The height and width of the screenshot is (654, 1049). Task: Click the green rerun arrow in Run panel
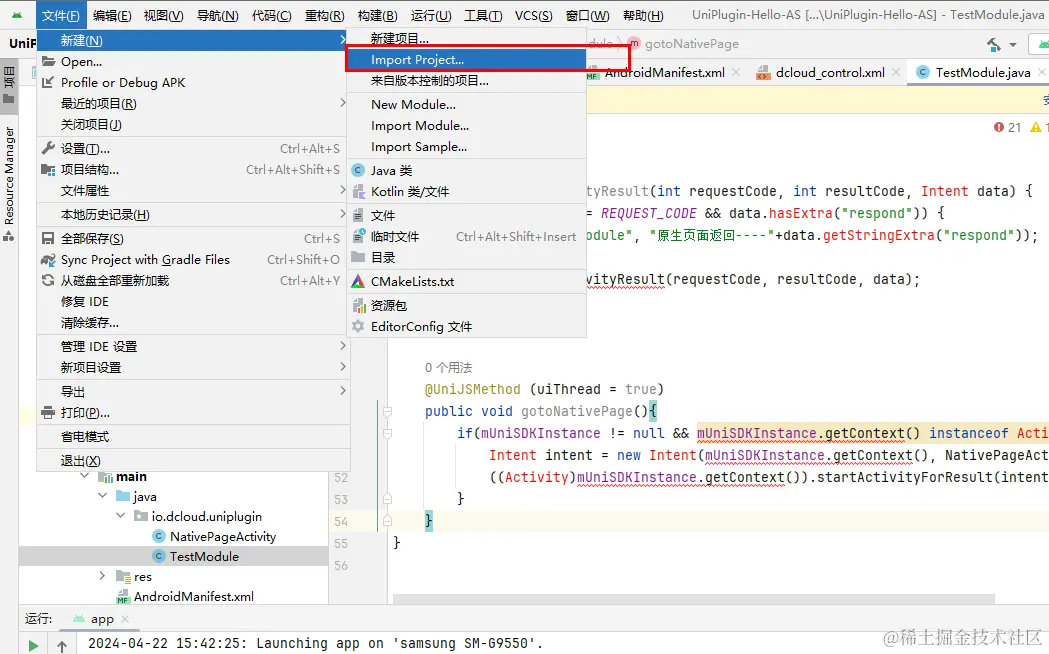pyautogui.click(x=33, y=645)
